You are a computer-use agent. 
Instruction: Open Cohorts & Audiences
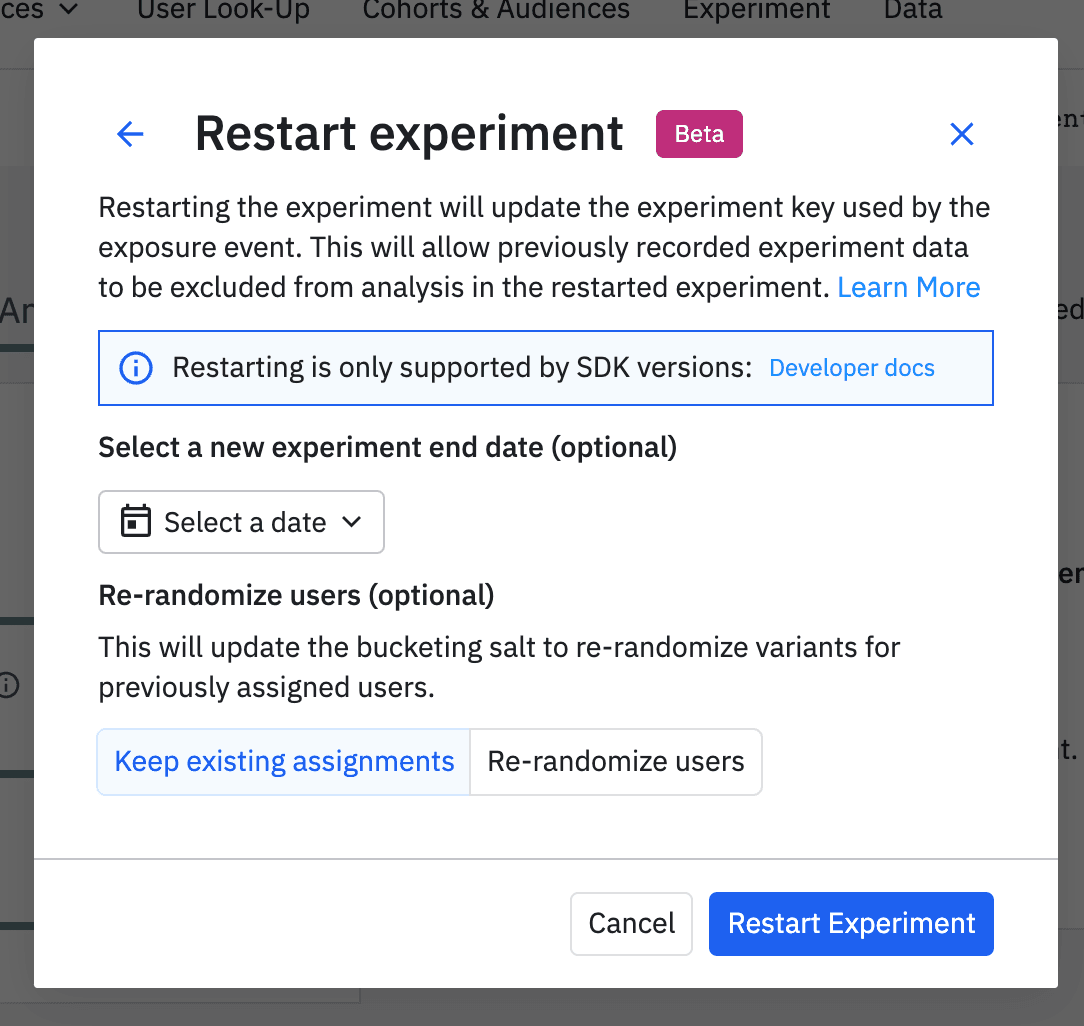click(495, 11)
